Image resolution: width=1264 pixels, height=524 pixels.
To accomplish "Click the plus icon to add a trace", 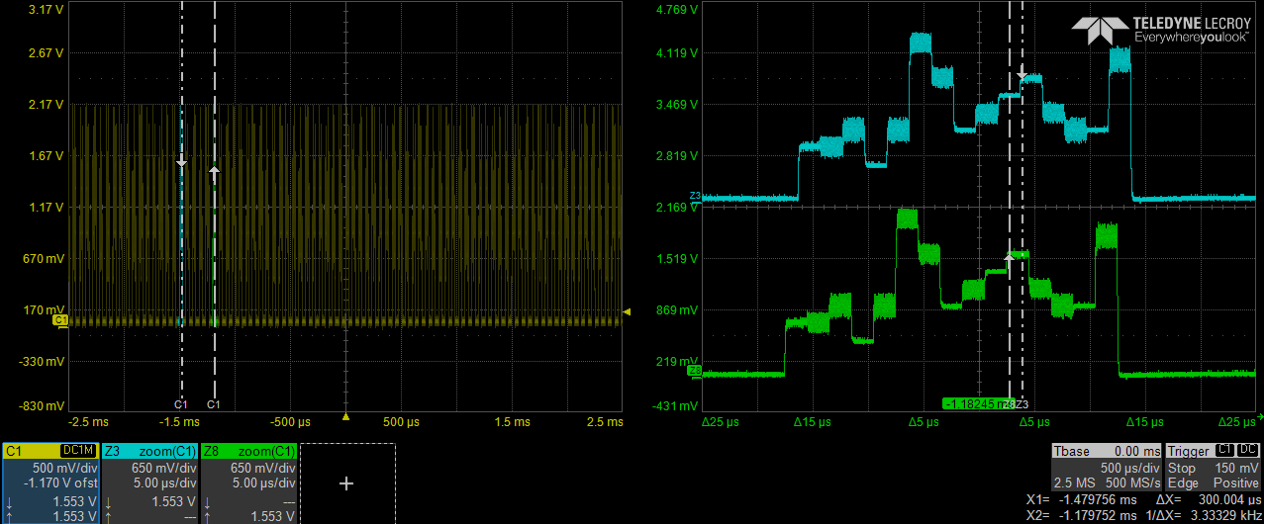I will tap(347, 483).
